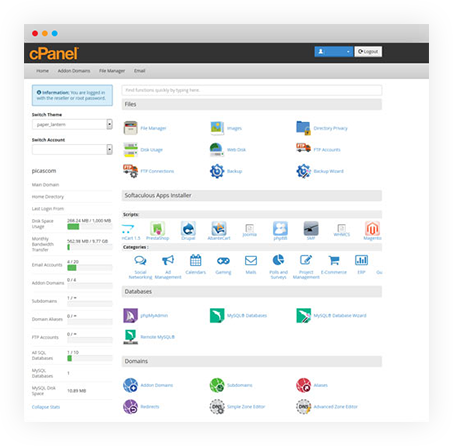Click the Logout button
453x446 pixels.
pos(368,52)
